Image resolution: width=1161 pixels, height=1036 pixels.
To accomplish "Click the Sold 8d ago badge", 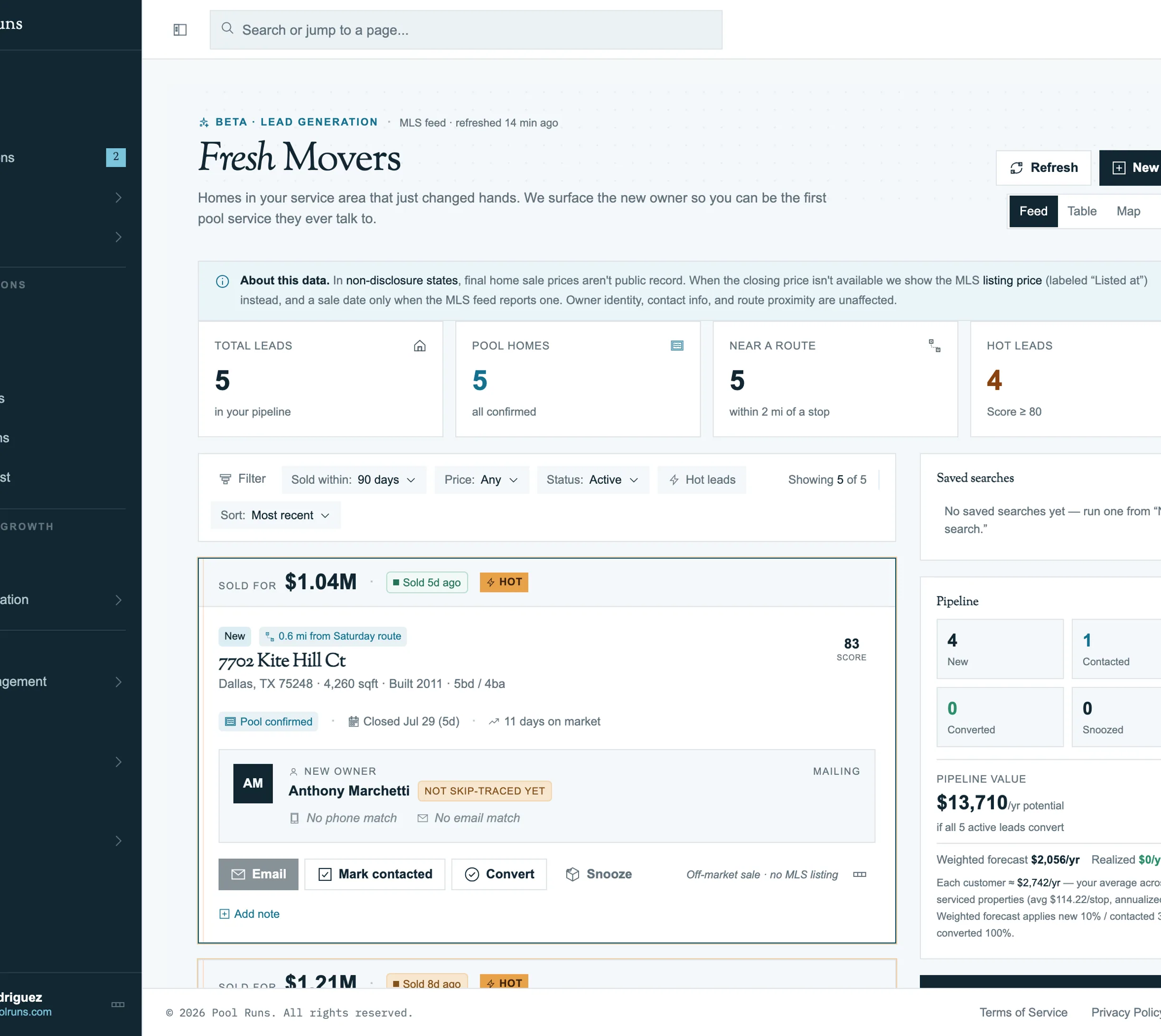I will click(x=427, y=982).
